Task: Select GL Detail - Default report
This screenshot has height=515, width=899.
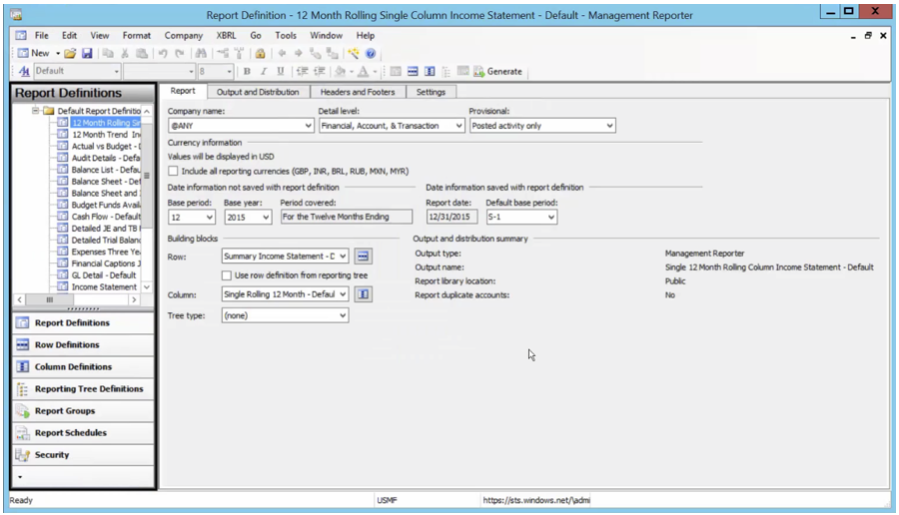Action: 103,275
